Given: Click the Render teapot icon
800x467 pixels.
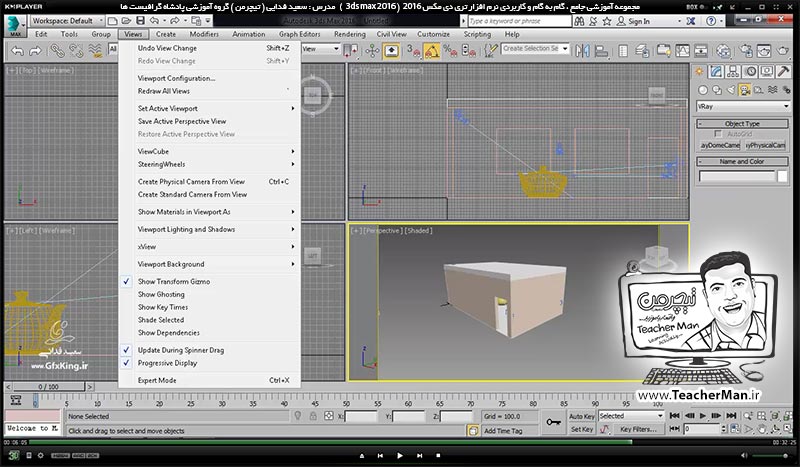Looking at the screenshot, I should 783,51.
